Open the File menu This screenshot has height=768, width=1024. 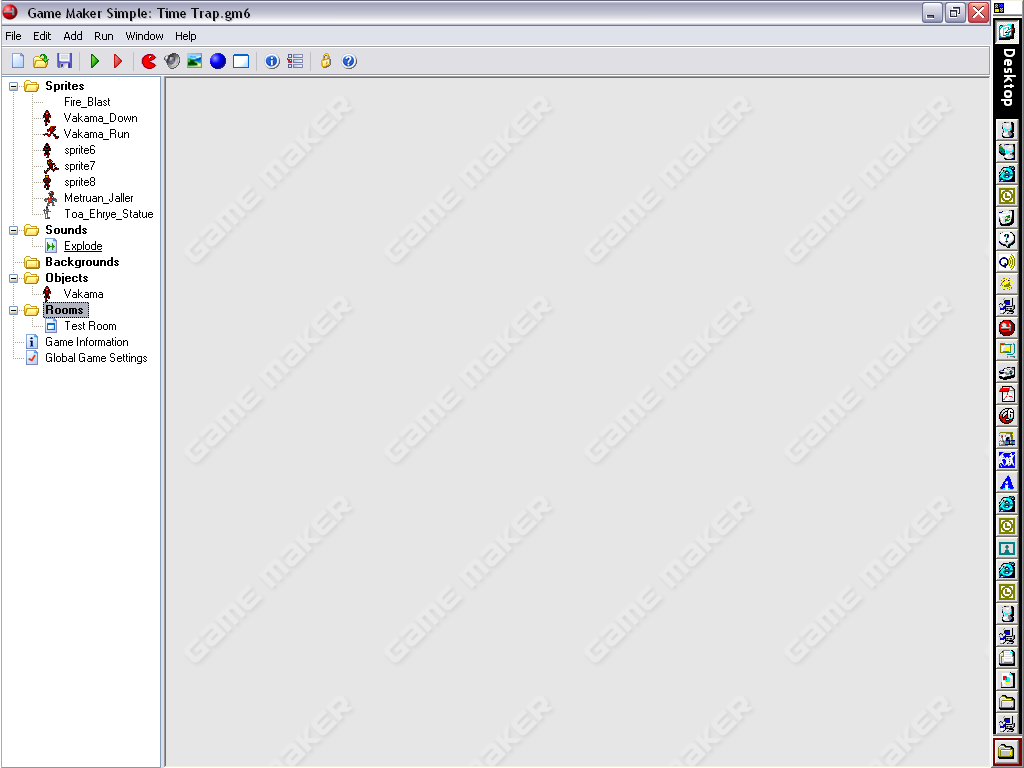click(13, 36)
